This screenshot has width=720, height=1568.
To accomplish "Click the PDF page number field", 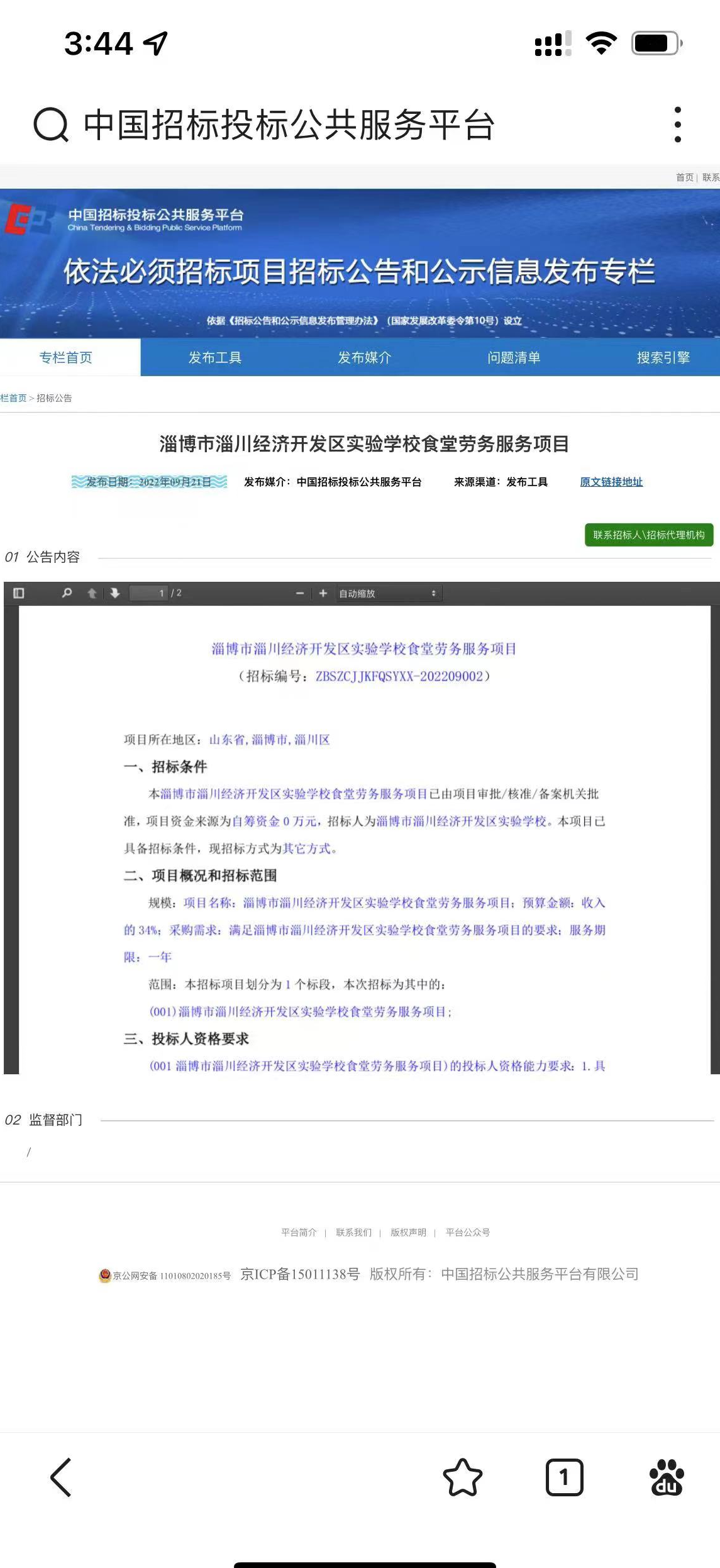I will [x=149, y=593].
